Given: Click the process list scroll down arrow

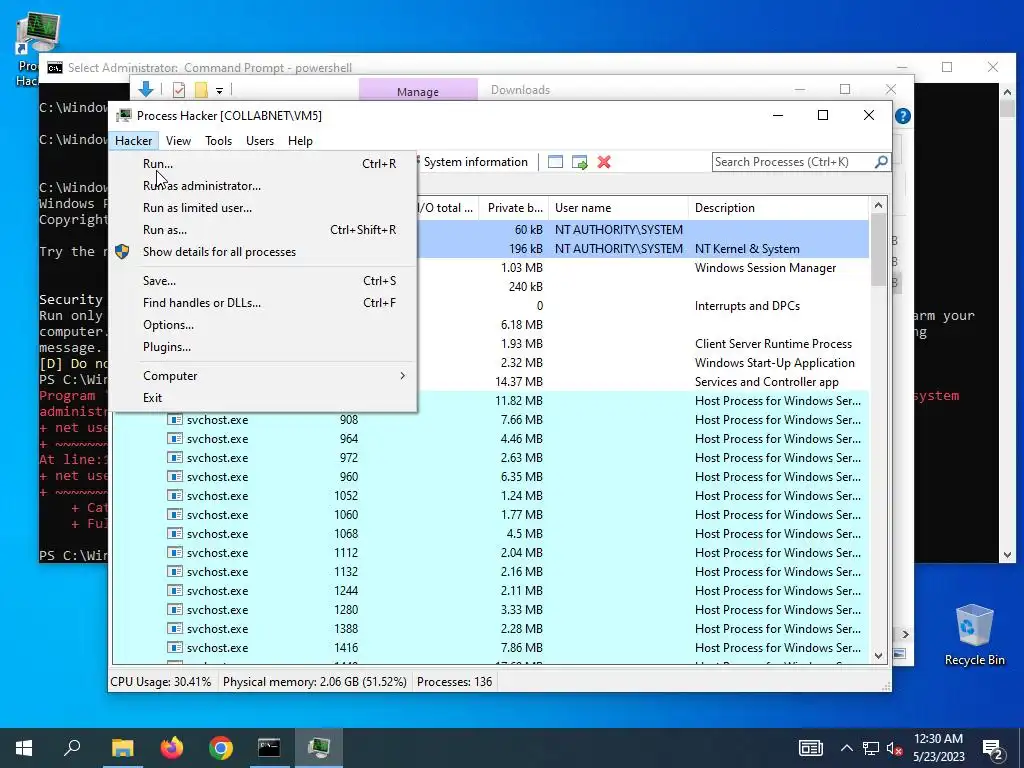Looking at the screenshot, I should click(878, 655).
